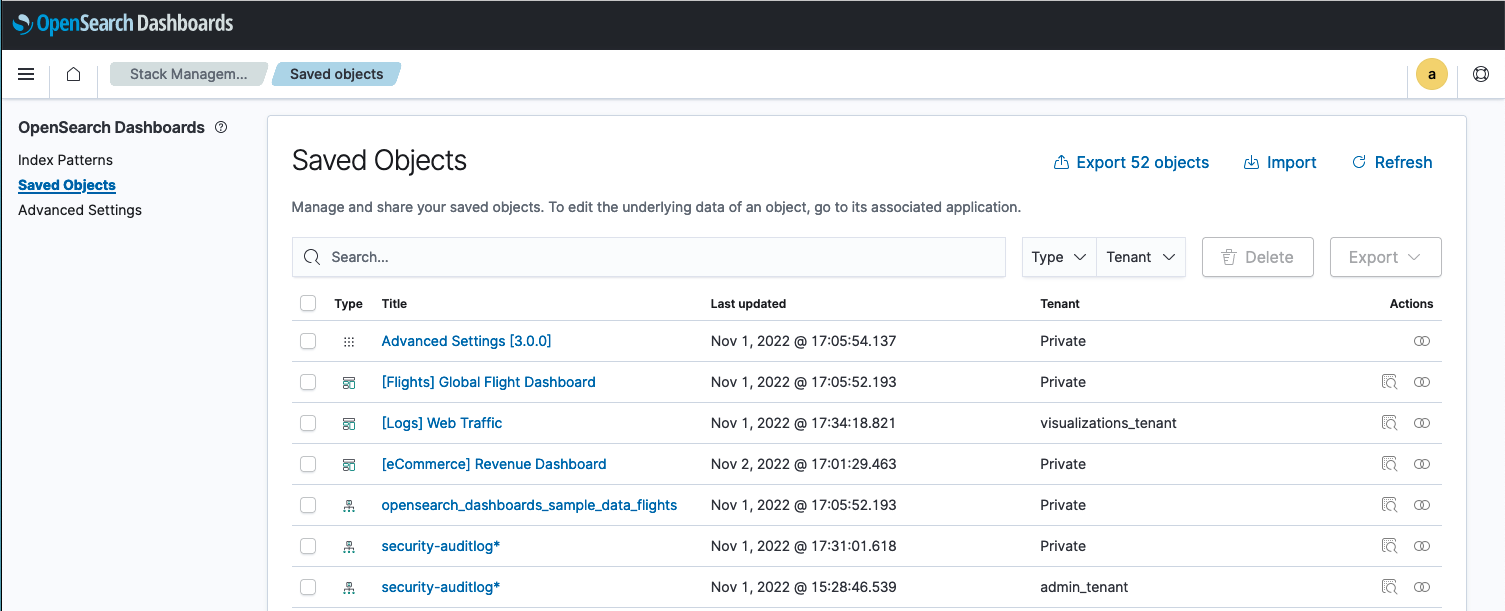Expand the Export dropdown button
Screen dimensions: 1505x611
pos(1385,257)
